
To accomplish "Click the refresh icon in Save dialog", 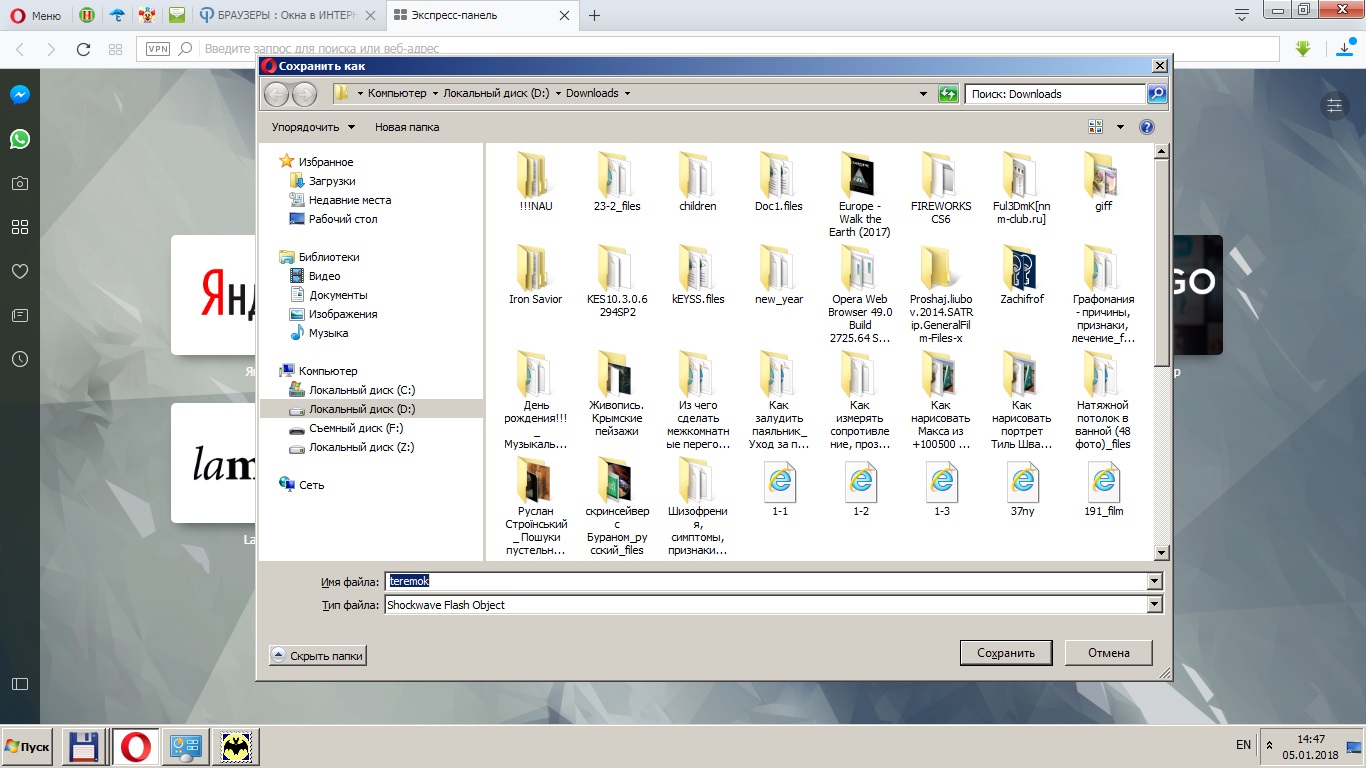I will (x=947, y=94).
